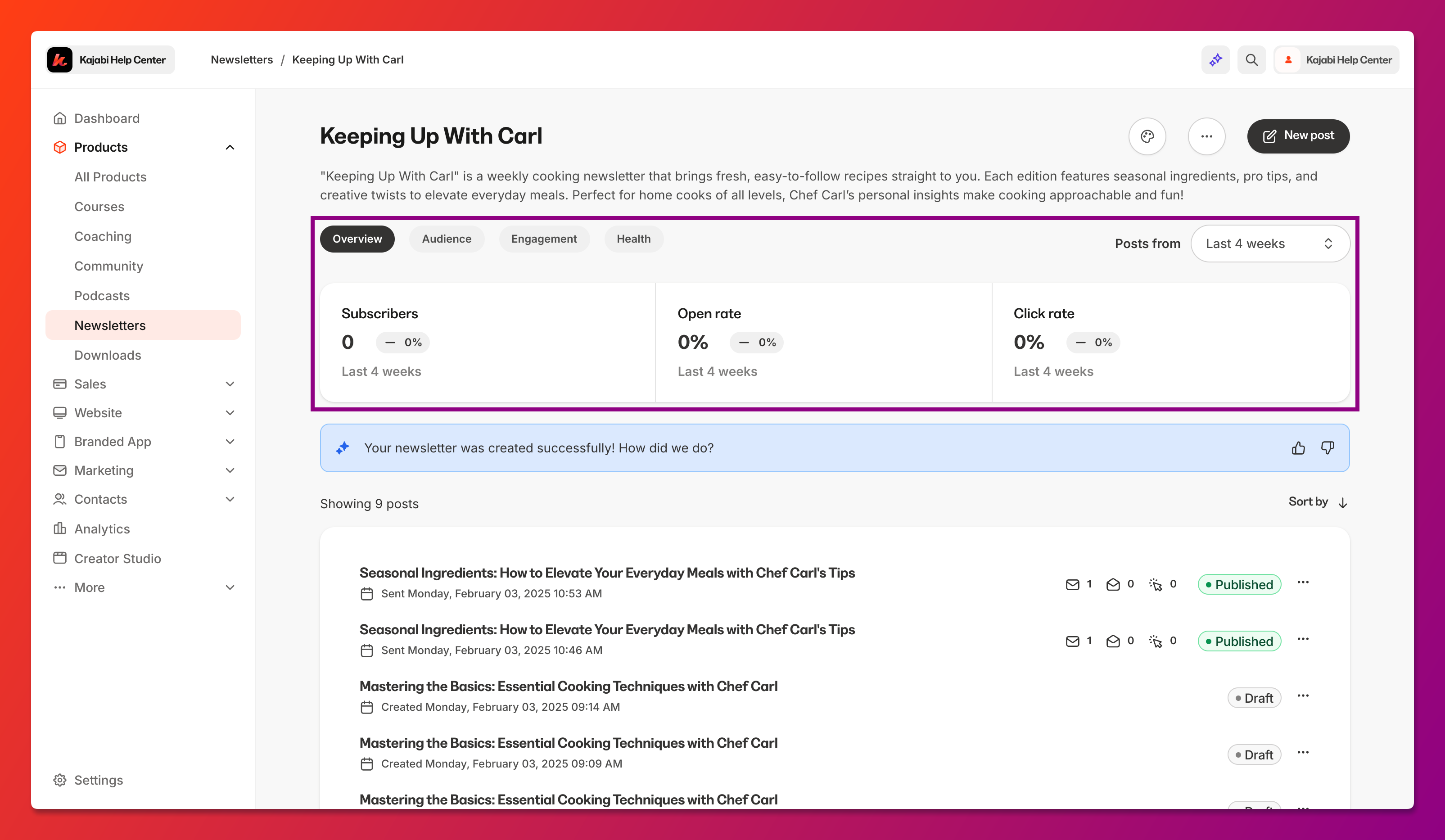Open Mastering the Basics draft created 09:14 AM
This screenshot has width=1445, height=840.
coord(568,686)
